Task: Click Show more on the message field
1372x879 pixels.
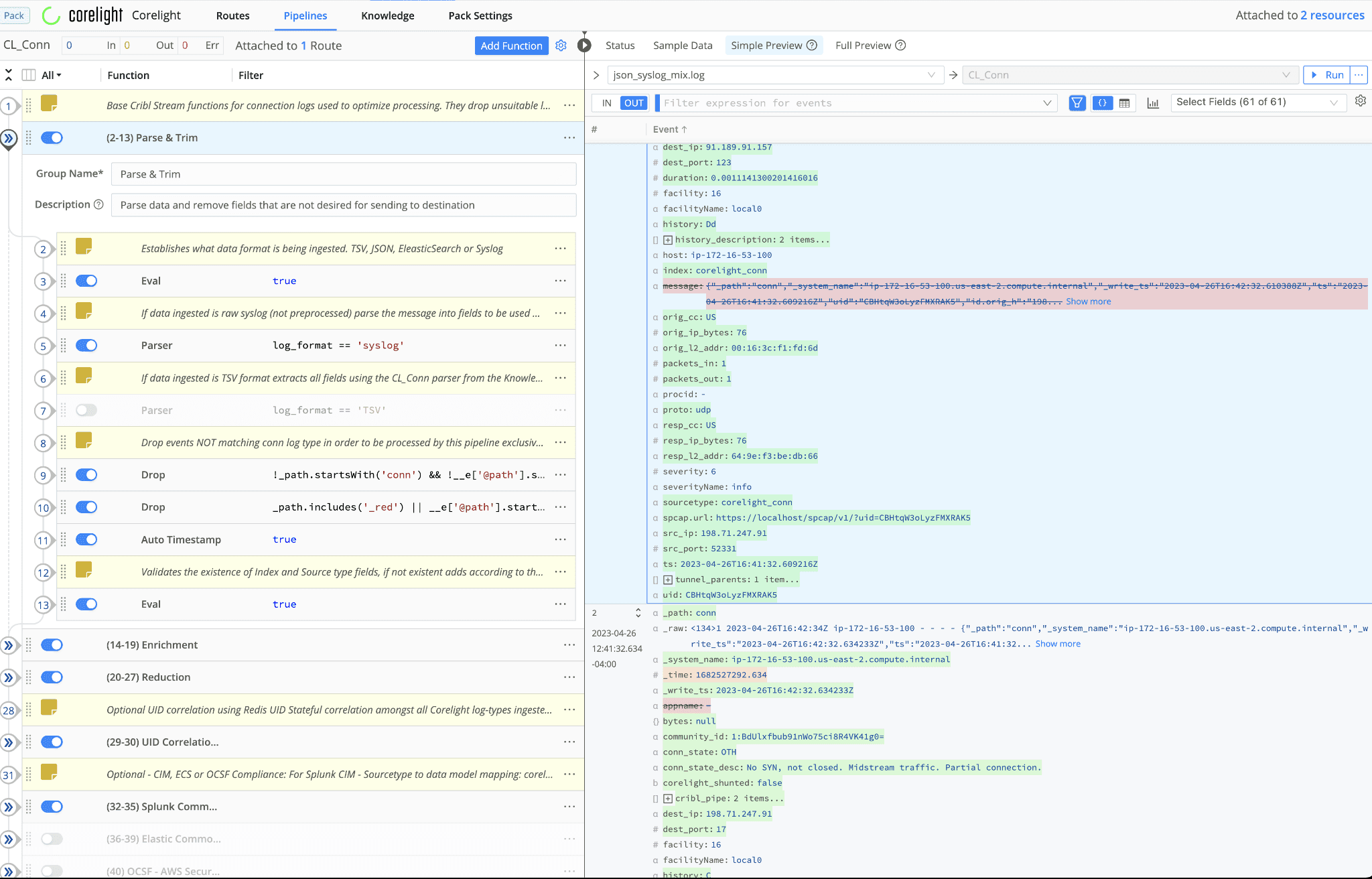Action: (1088, 301)
